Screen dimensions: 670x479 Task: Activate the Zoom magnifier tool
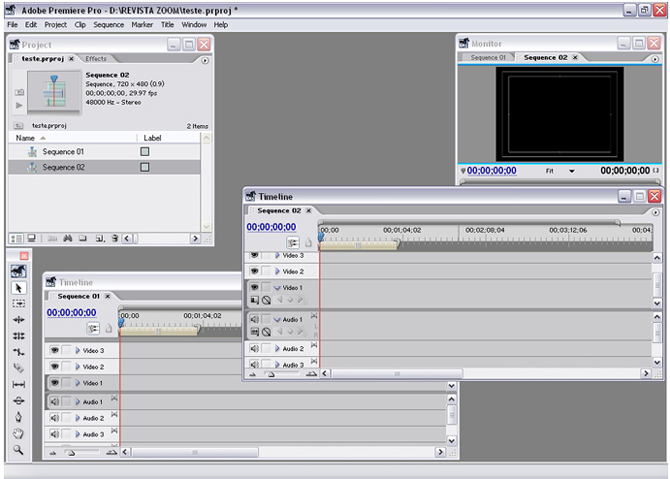tap(18, 450)
